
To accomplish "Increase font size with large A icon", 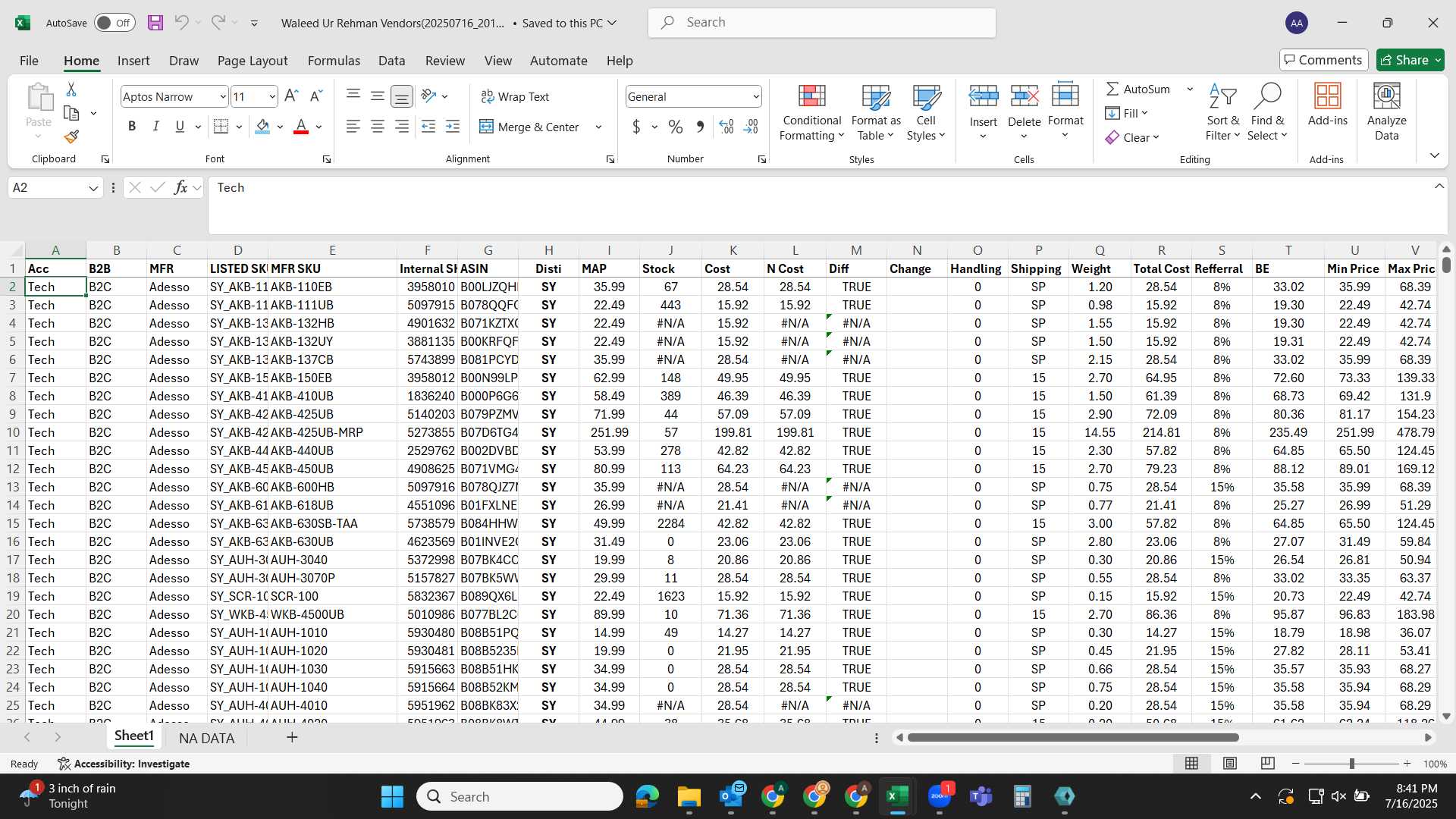I will coord(291,96).
